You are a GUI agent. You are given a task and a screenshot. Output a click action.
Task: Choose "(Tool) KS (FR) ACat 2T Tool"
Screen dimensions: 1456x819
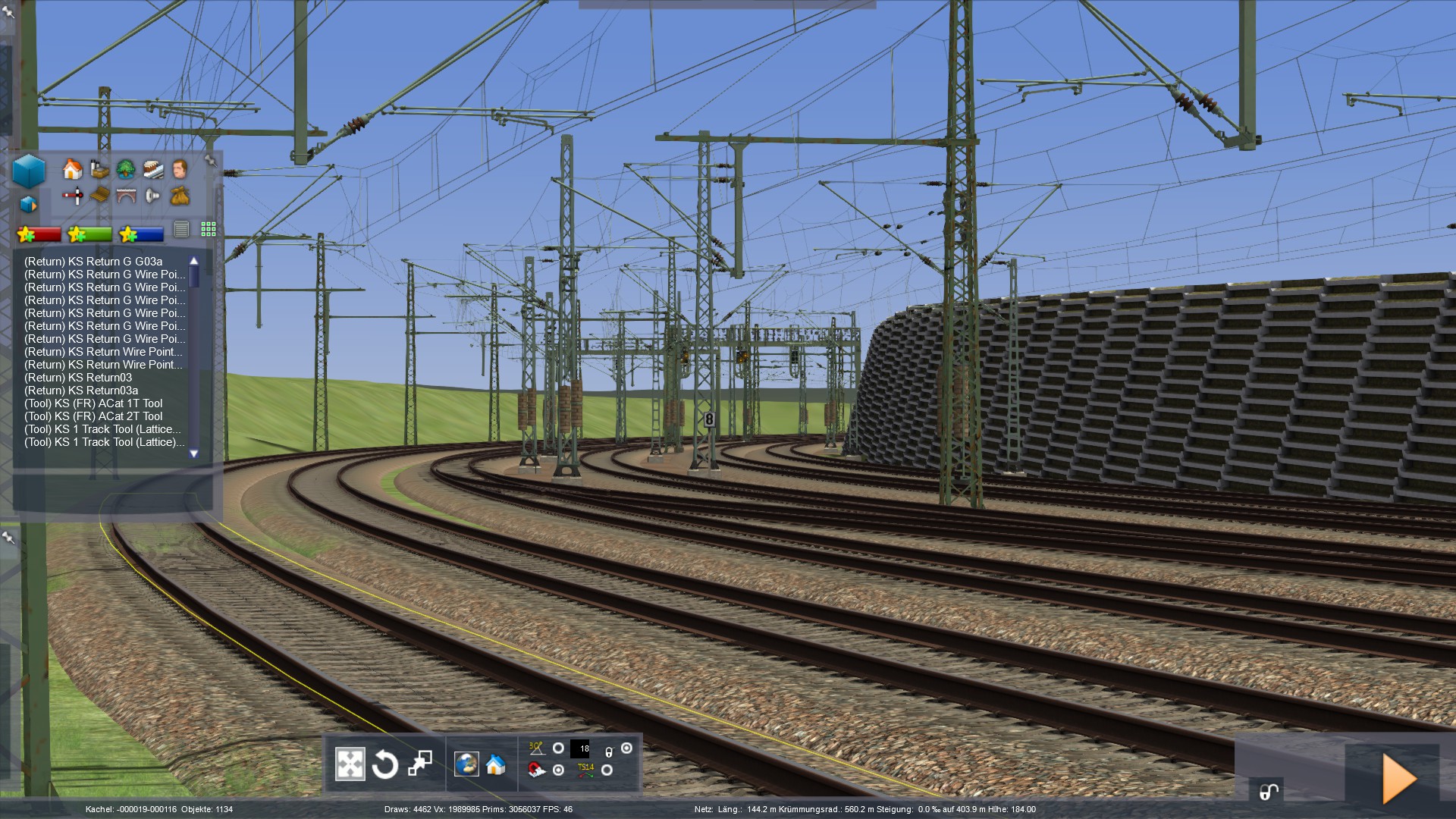(93, 416)
